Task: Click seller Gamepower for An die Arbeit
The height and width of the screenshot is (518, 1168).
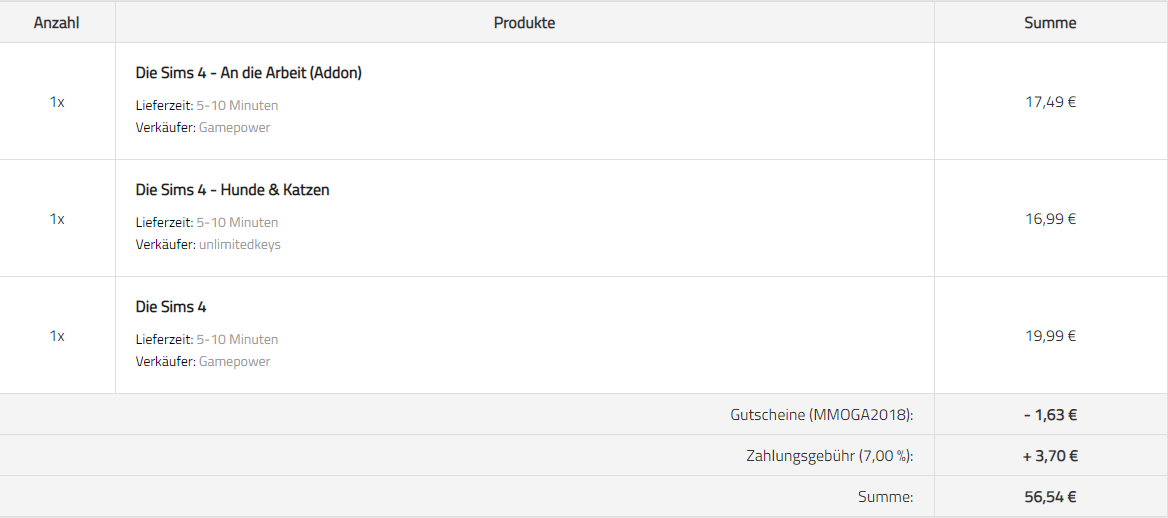Action: [x=235, y=127]
